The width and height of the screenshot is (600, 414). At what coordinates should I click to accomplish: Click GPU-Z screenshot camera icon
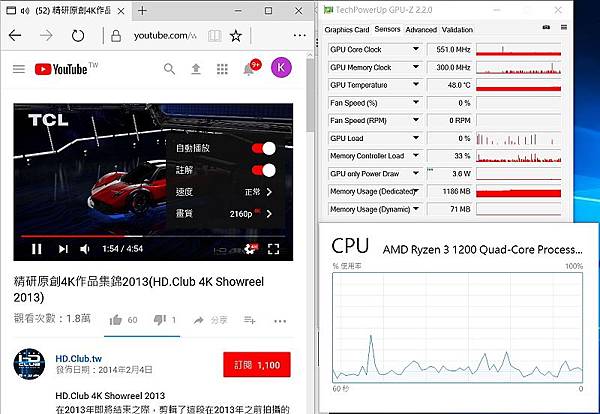tap(546, 27)
